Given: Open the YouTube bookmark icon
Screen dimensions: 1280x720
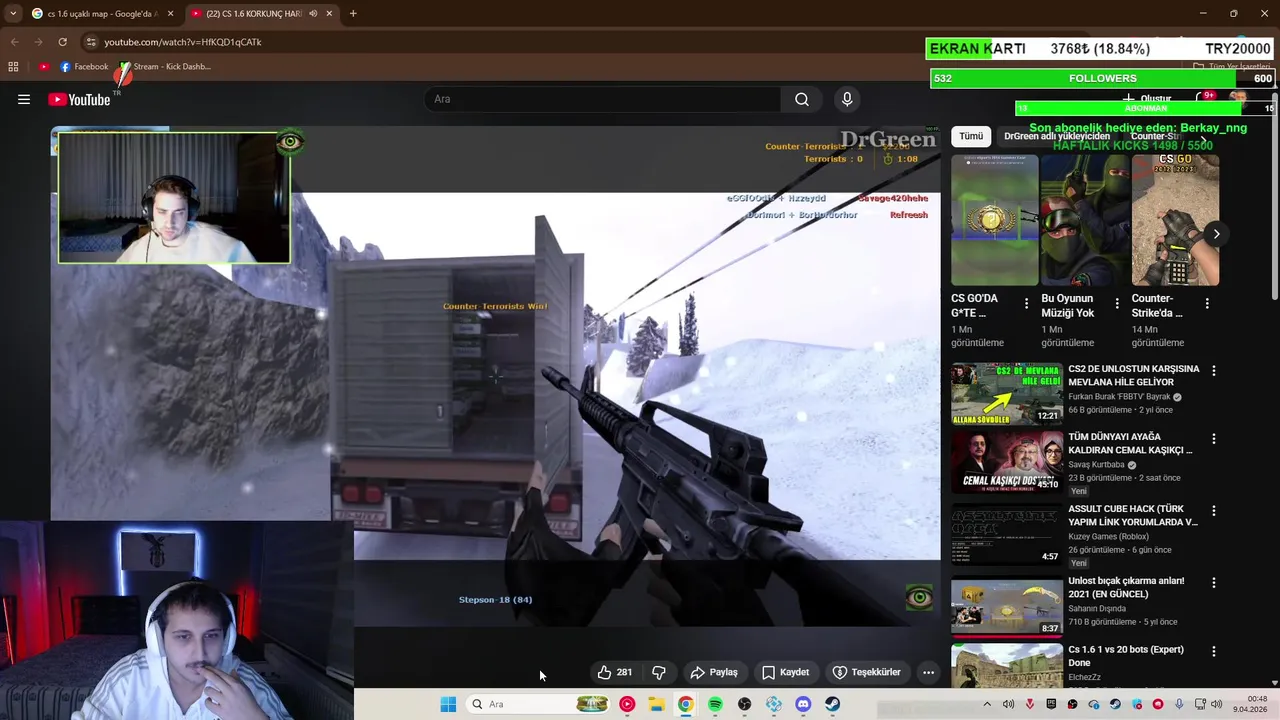Looking at the screenshot, I should point(44,67).
